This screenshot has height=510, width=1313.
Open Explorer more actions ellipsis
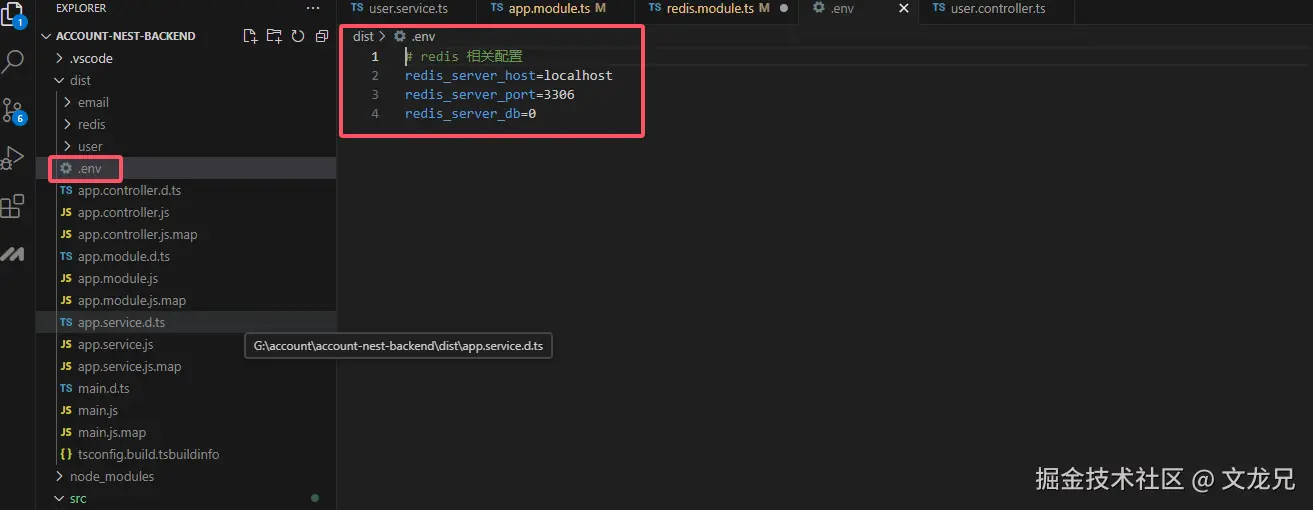click(313, 8)
